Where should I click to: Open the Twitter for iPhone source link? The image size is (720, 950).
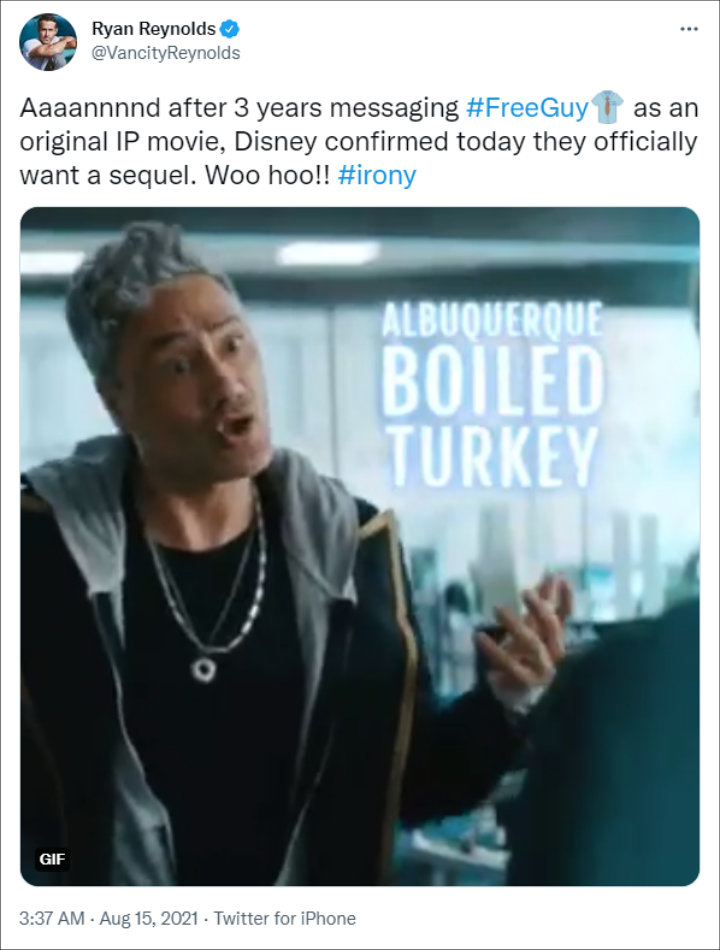[x=284, y=918]
